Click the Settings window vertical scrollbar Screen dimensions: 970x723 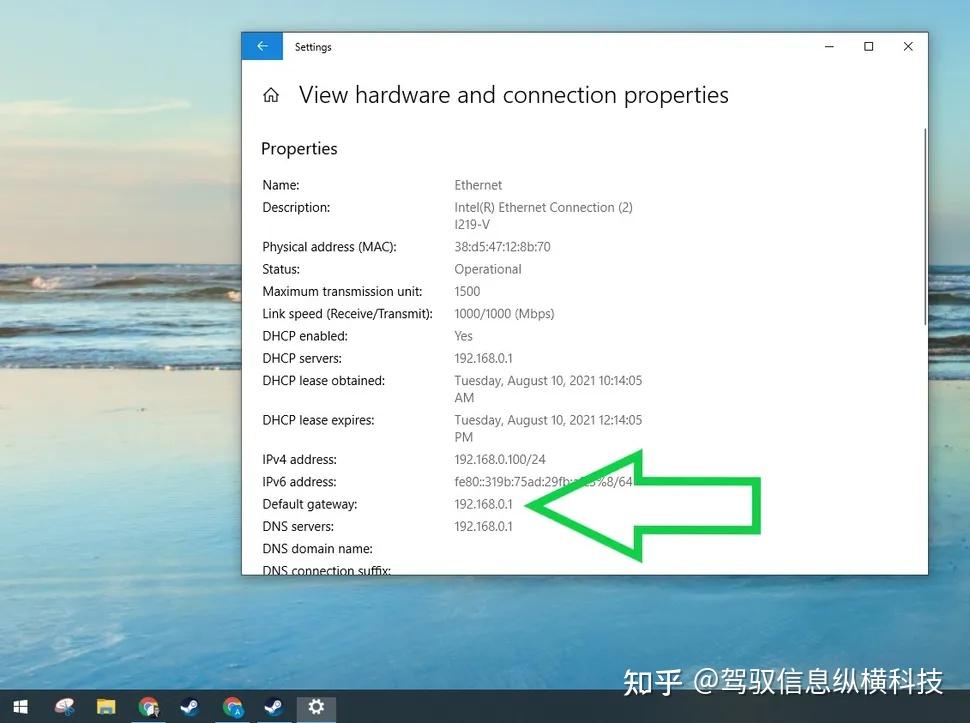point(925,226)
